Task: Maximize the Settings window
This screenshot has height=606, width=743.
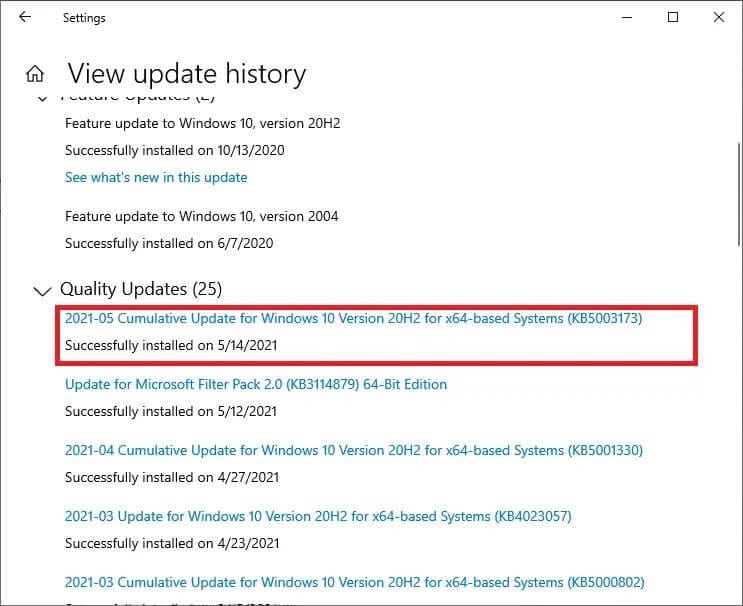Action: (x=673, y=18)
